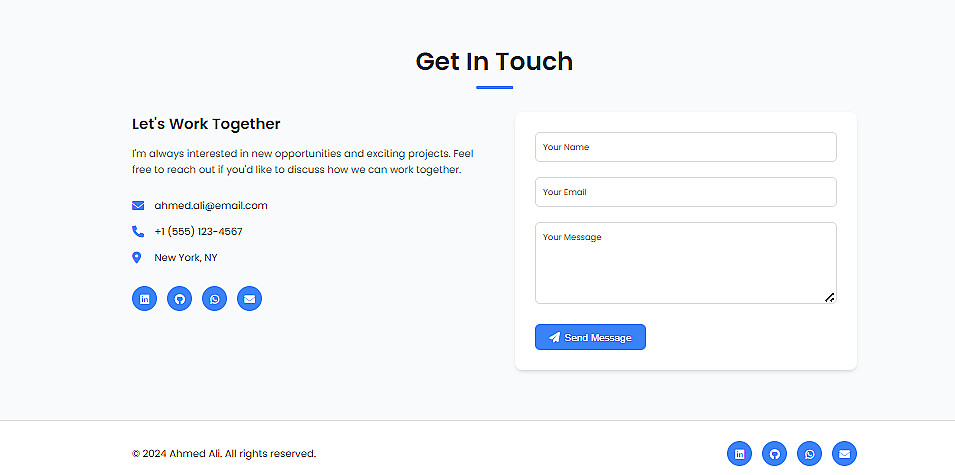Focus the Your Name input field
Screen dimensions: 955x475
[x=685, y=147]
